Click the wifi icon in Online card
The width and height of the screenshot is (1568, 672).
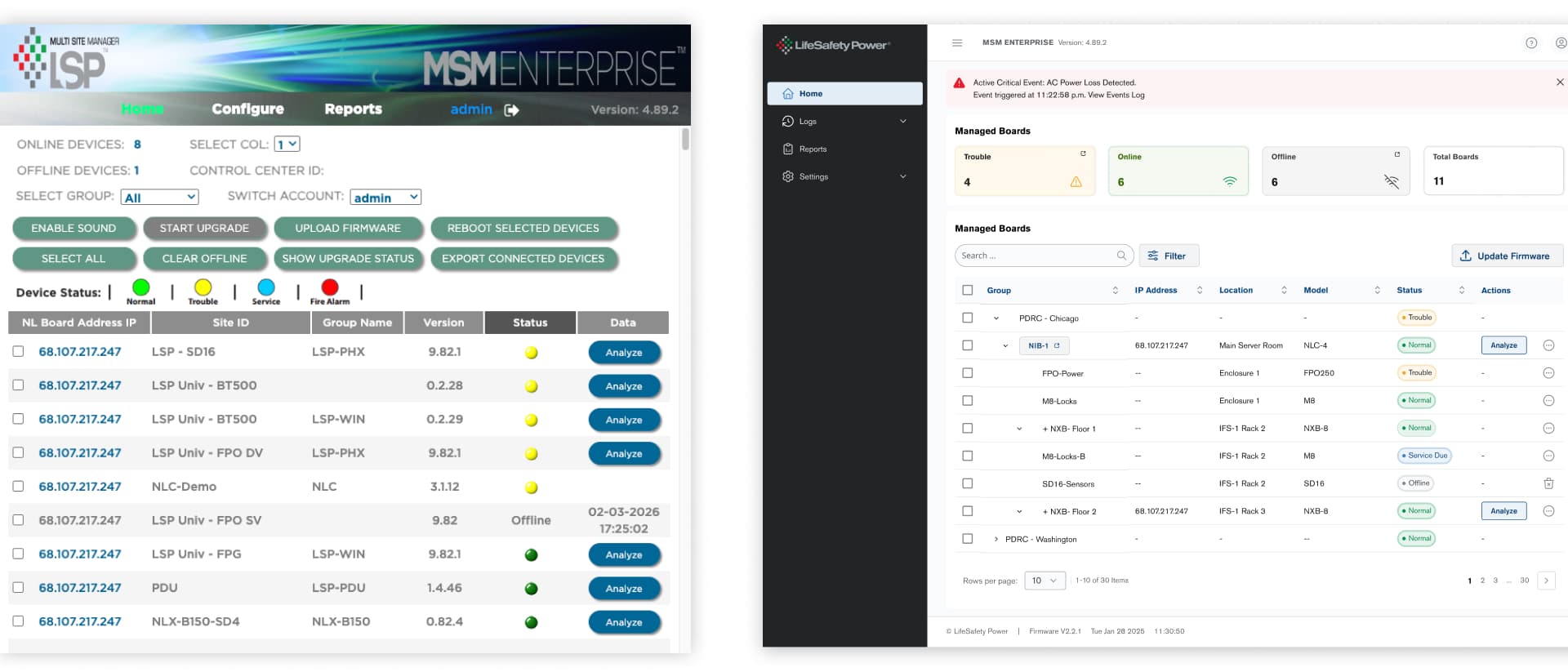(1229, 181)
